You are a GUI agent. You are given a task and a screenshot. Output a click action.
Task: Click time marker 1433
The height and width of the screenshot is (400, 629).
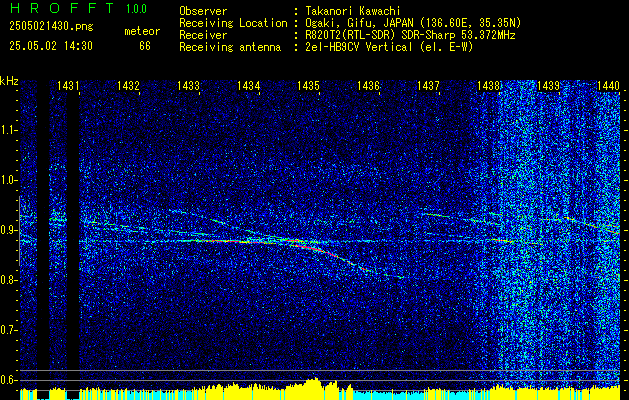188,85
